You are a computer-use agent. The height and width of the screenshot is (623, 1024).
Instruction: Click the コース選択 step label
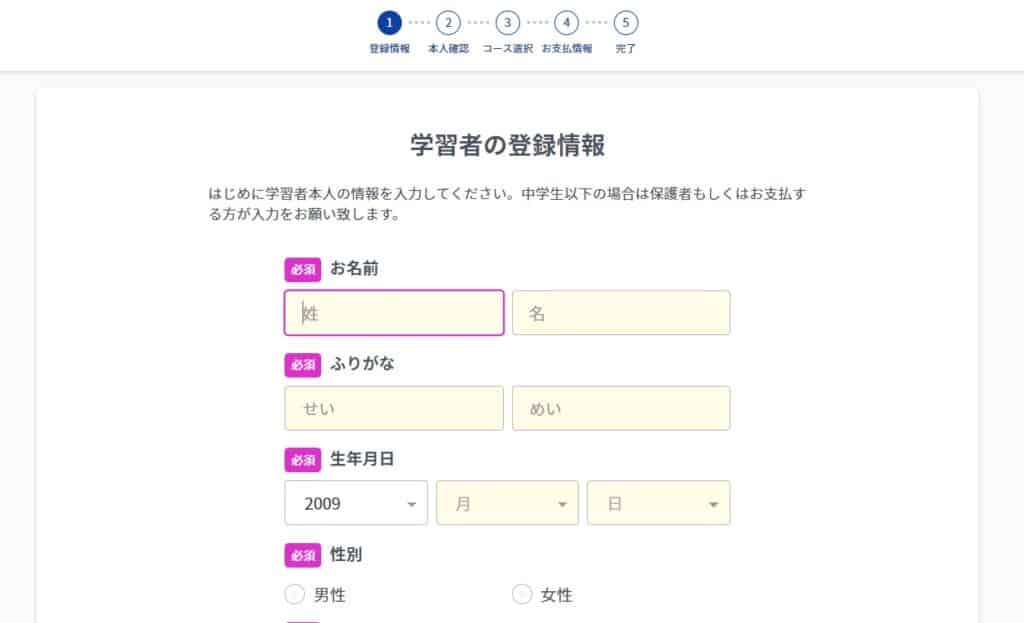coord(507,48)
